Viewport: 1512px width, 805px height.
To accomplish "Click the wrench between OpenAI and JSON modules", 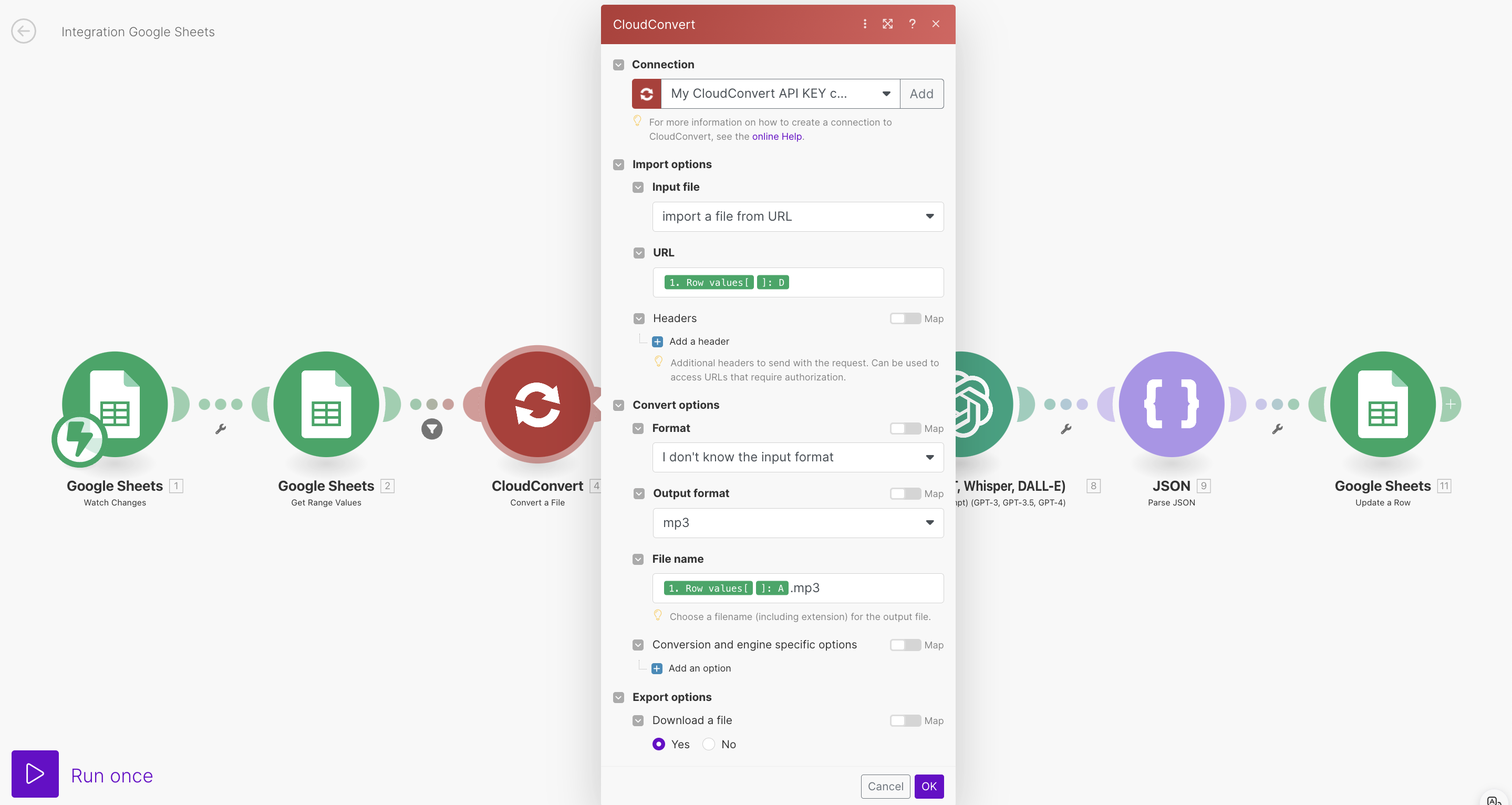I will 1066,429.
